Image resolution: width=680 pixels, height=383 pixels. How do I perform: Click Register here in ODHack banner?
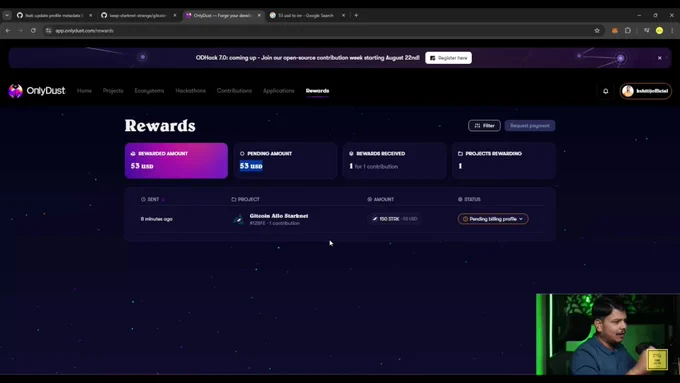448,58
